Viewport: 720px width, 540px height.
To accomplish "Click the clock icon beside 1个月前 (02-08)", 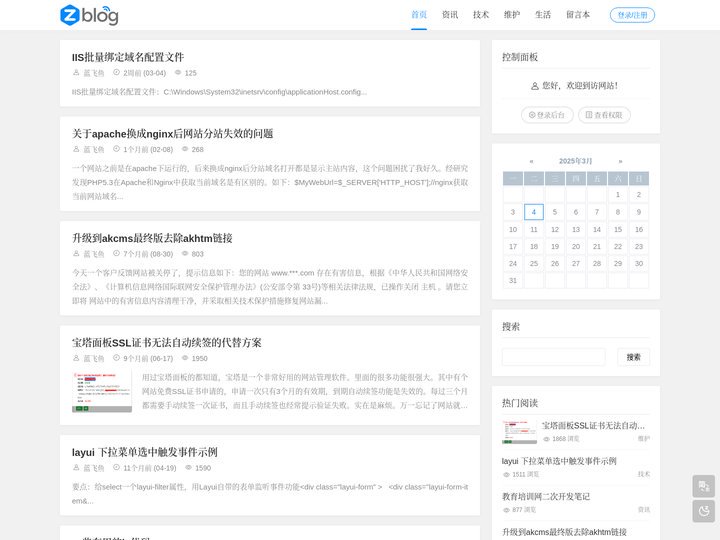I will 116,149.
